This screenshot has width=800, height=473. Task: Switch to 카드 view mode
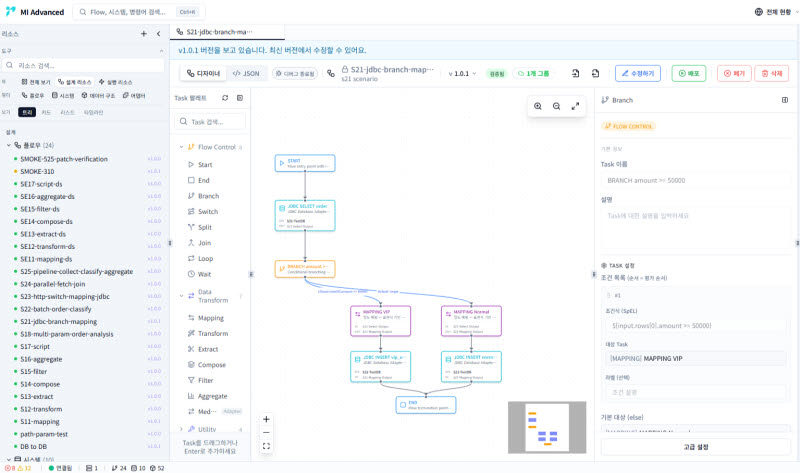coord(46,112)
